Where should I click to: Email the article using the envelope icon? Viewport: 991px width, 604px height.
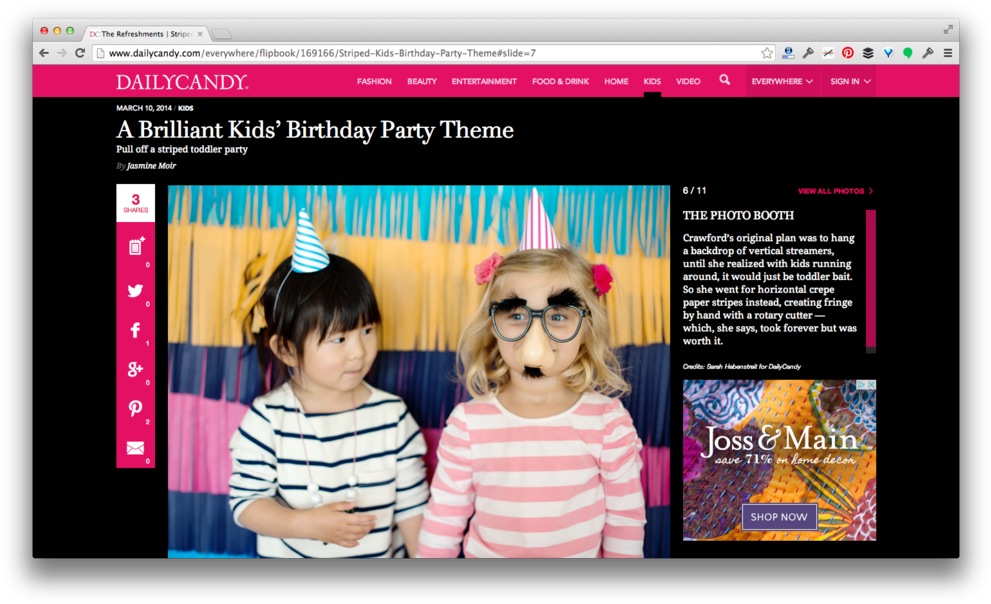134,446
